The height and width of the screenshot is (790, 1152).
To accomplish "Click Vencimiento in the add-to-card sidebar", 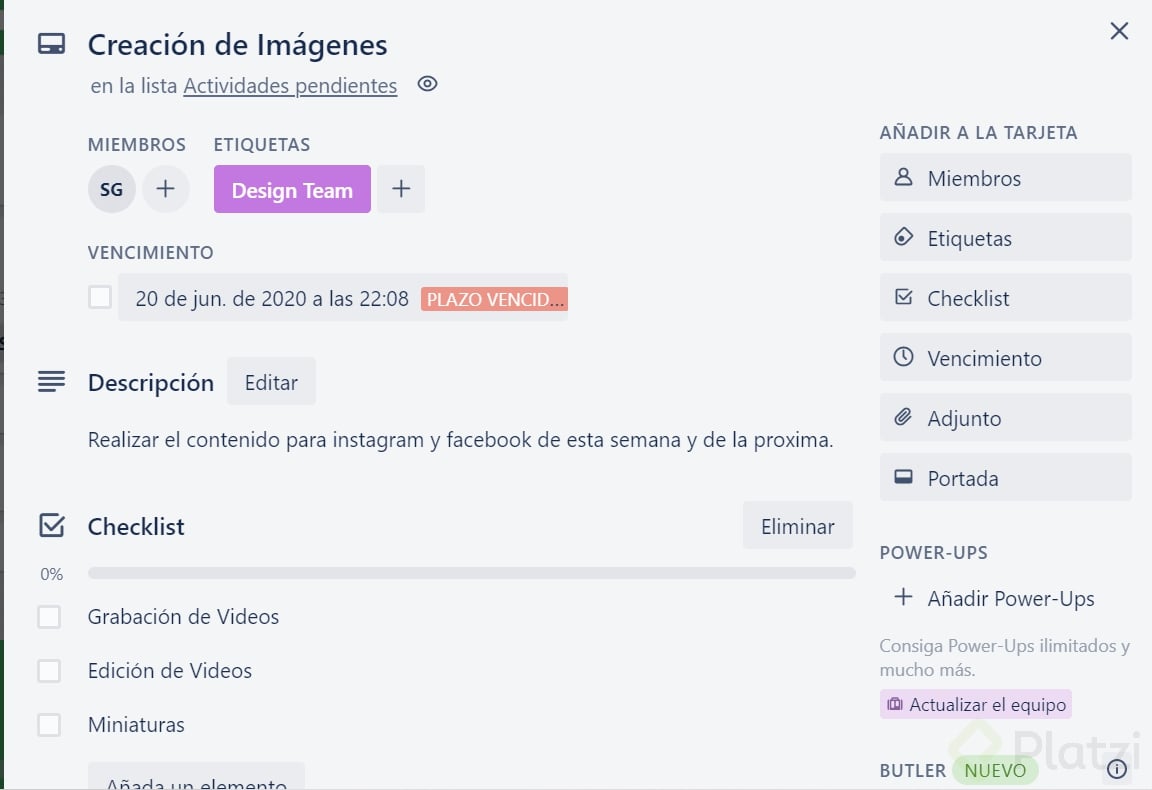I will click(x=1006, y=358).
